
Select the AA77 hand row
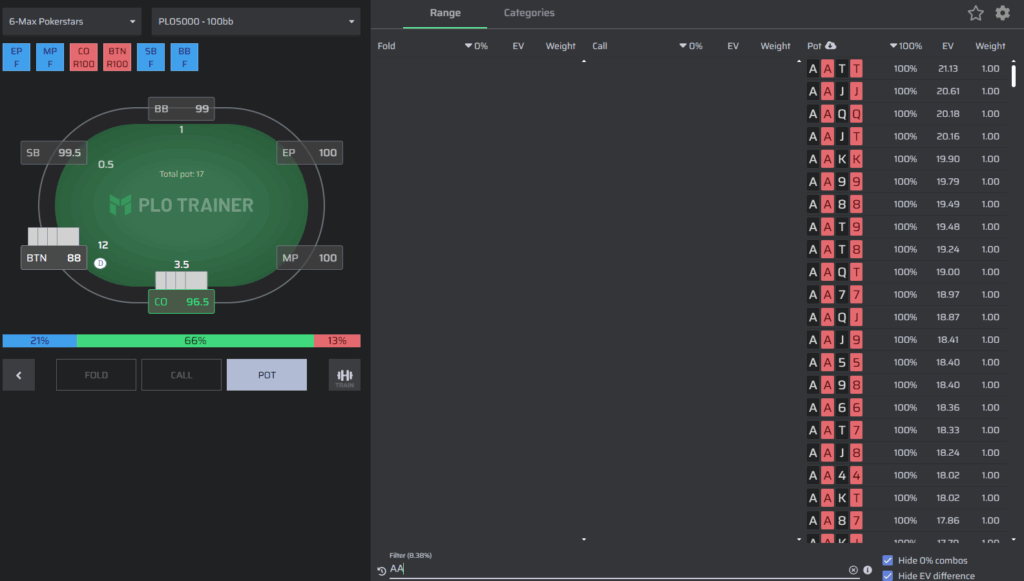click(906, 294)
